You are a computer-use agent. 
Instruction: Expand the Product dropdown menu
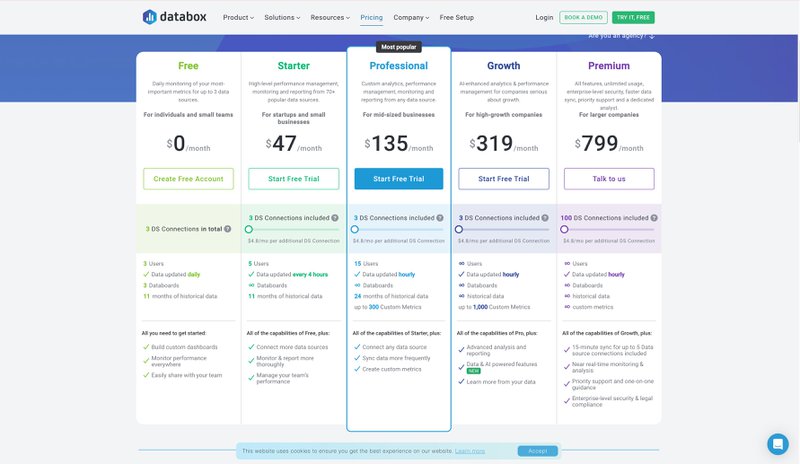238,18
